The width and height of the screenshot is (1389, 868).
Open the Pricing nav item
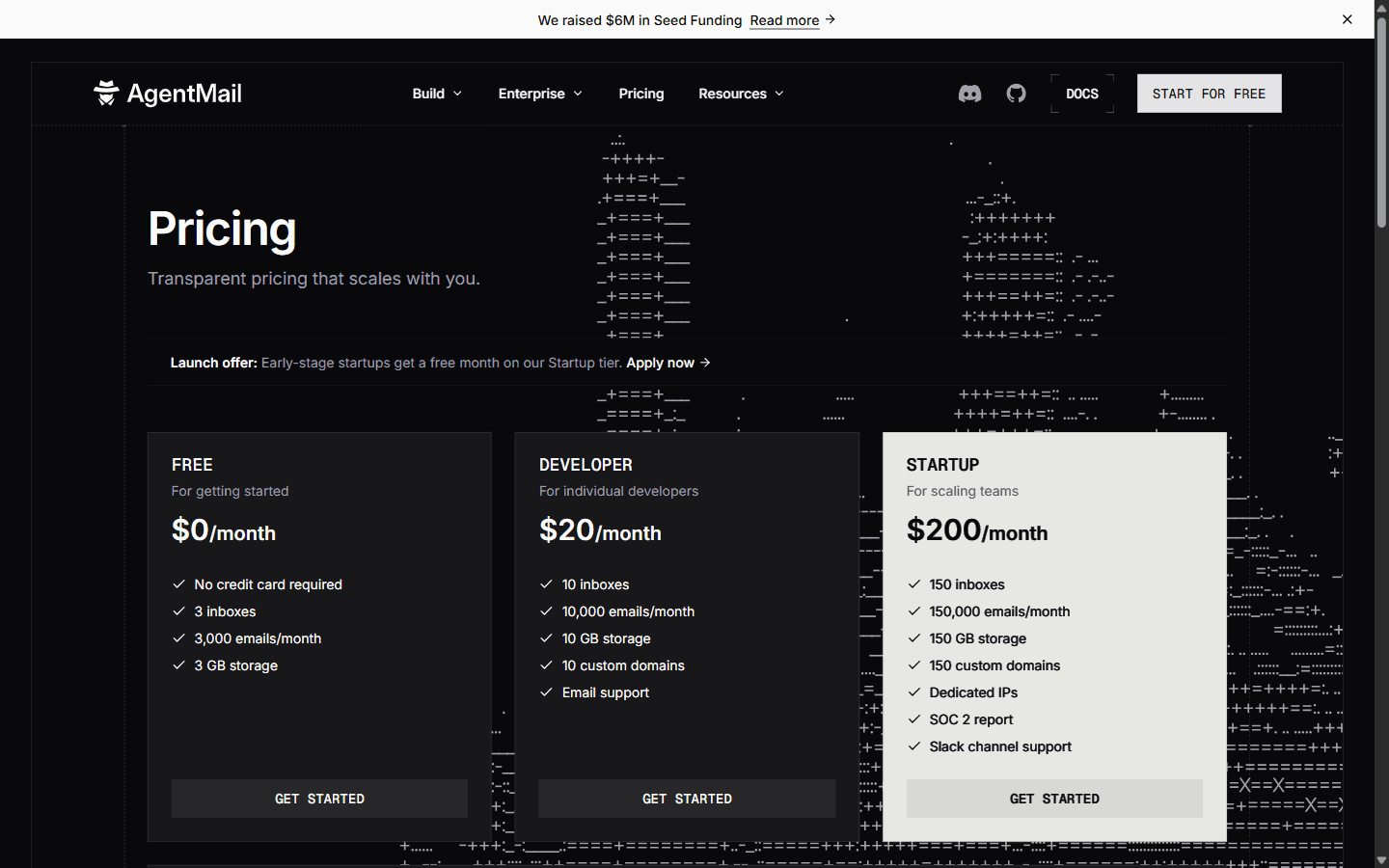(x=641, y=94)
